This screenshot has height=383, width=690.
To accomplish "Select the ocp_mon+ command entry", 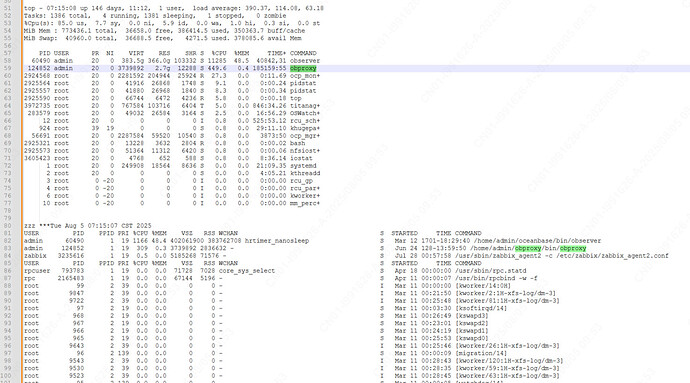I will point(305,76).
